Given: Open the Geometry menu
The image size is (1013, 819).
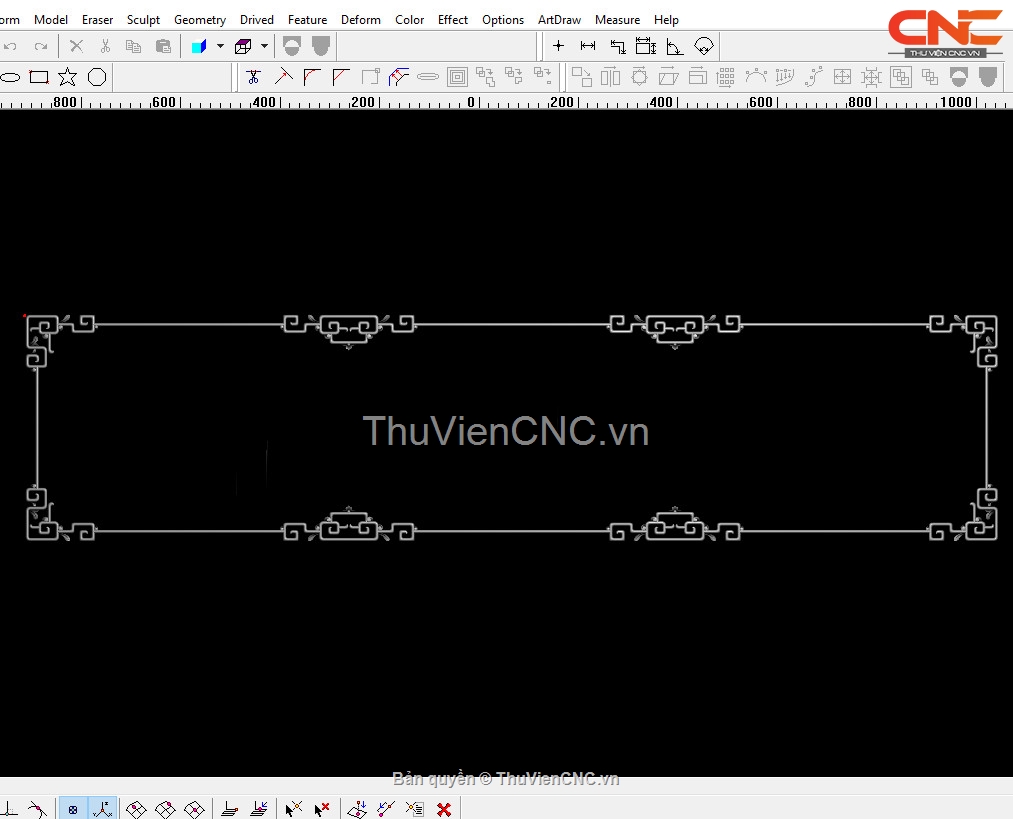Looking at the screenshot, I should [x=200, y=20].
